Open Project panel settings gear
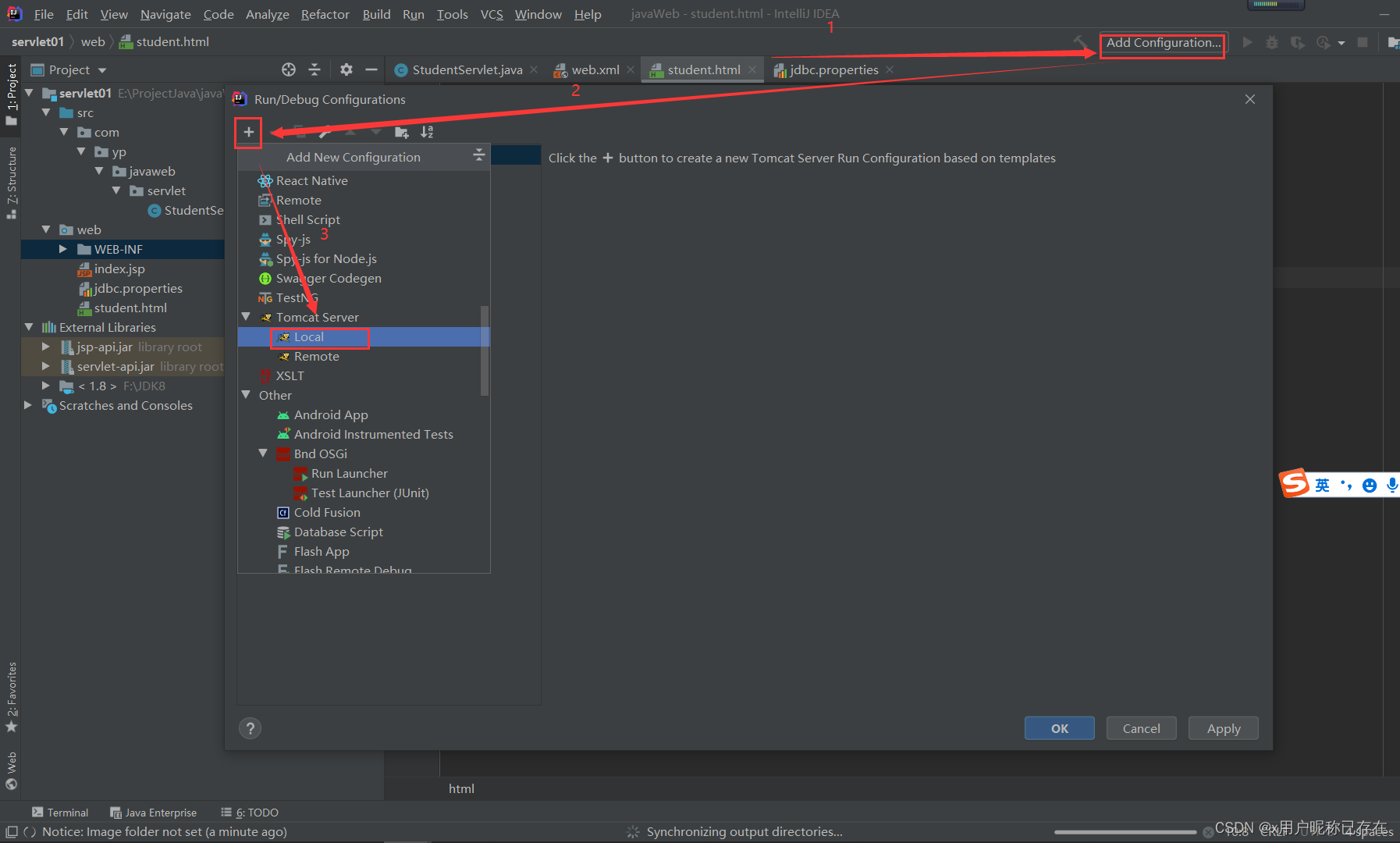Screen dimensions: 1400x843 tap(346, 69)
